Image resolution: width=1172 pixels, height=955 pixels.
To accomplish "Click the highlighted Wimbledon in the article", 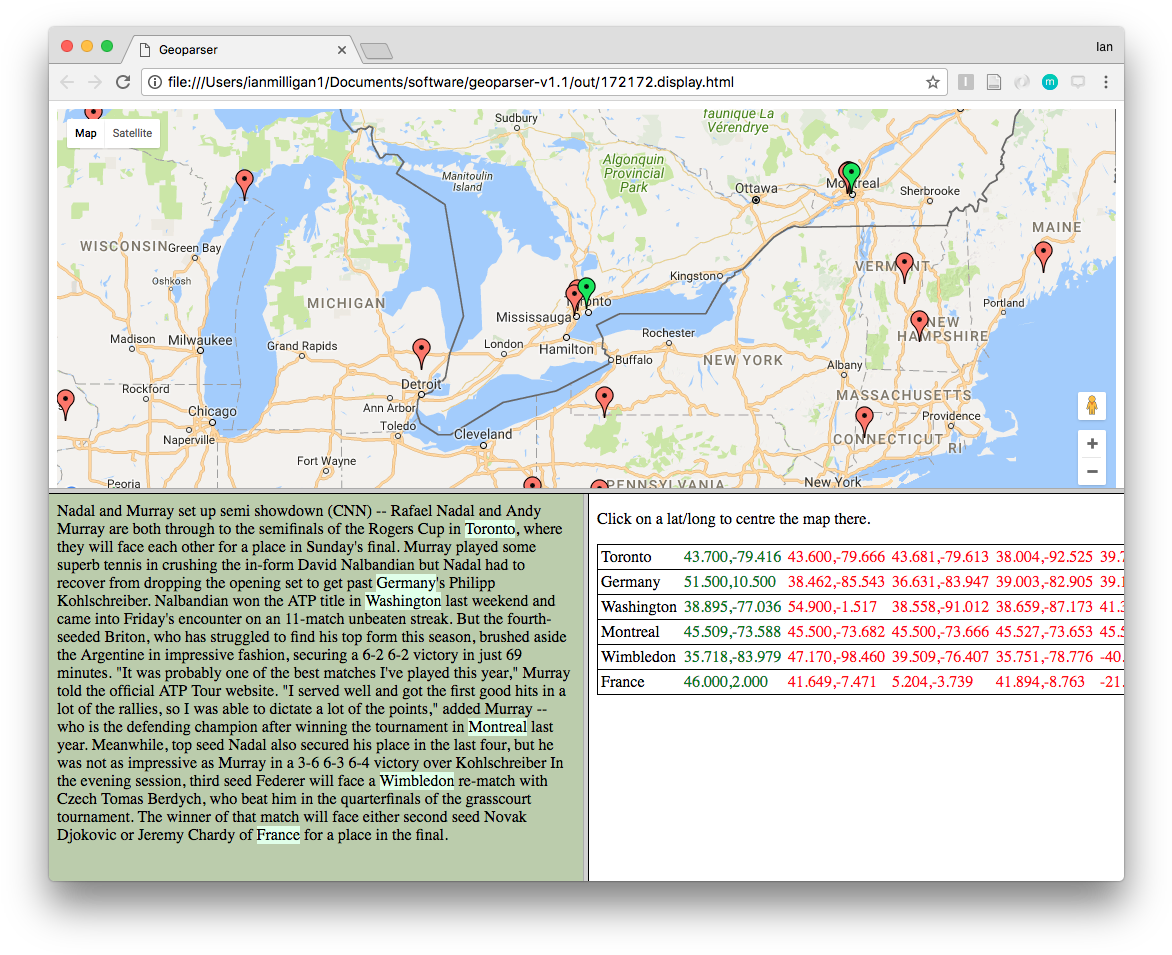I will coord(417,781).
